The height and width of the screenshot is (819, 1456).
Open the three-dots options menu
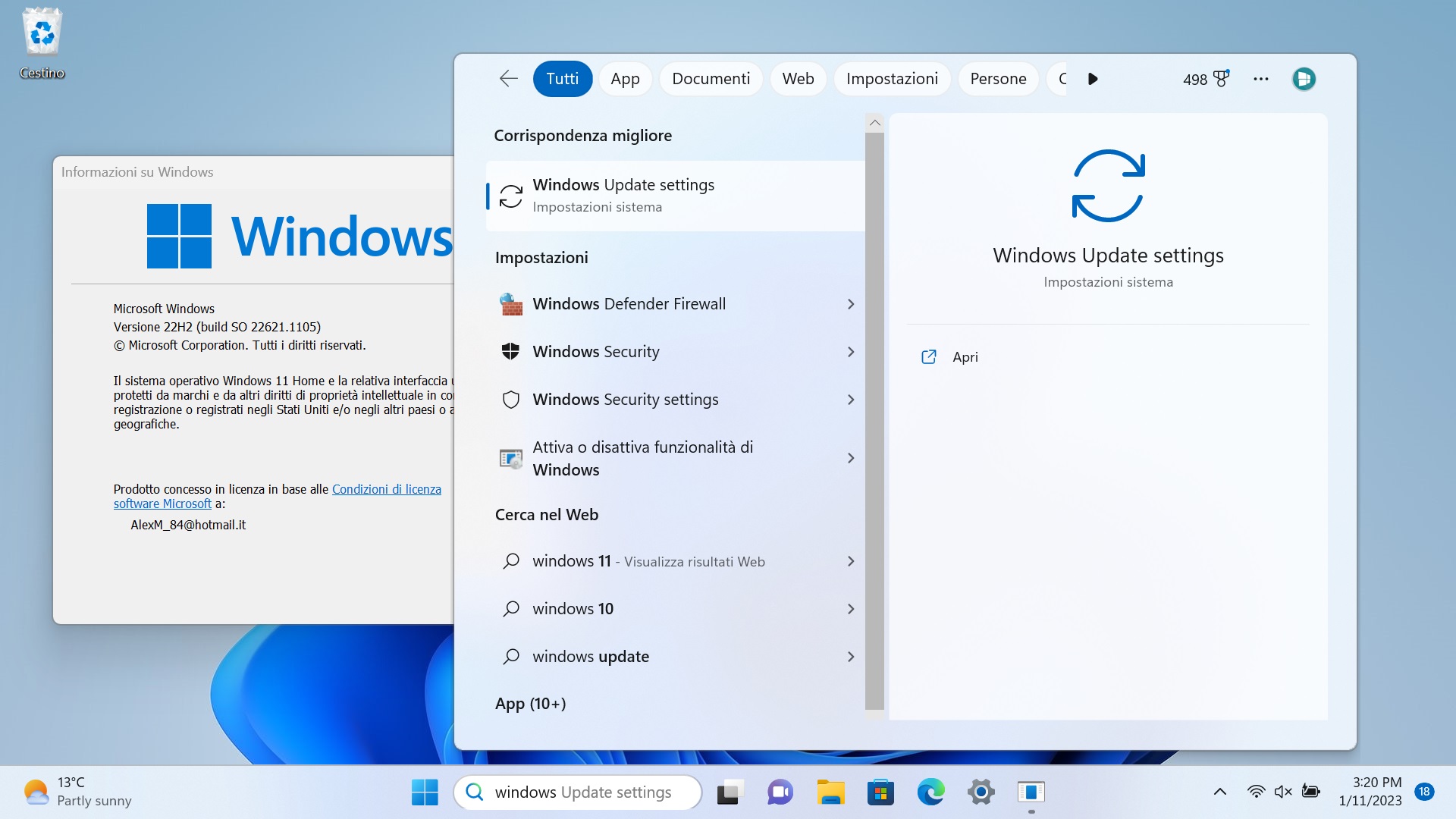click(1261, 79)
